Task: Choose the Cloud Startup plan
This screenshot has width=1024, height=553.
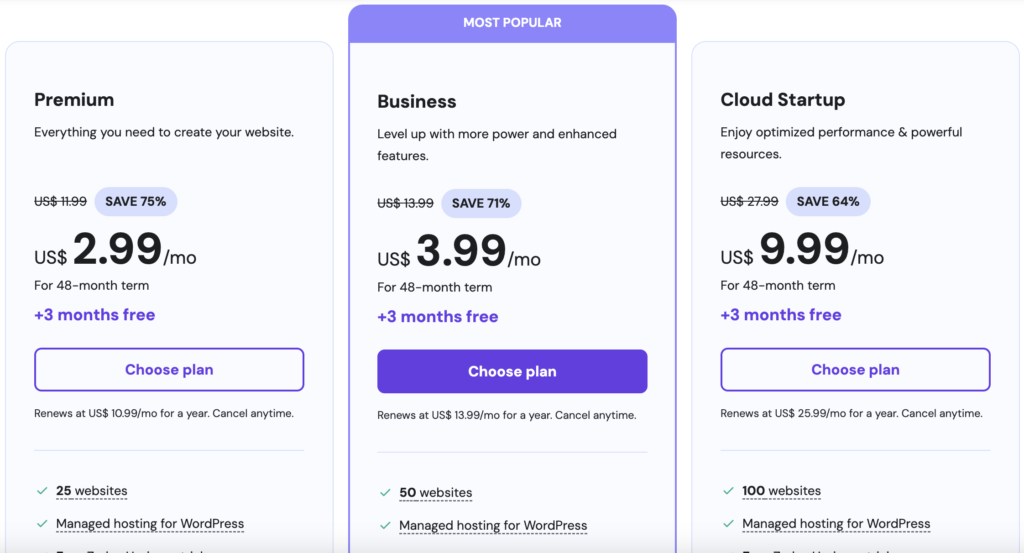Action: tap(855, 370)
